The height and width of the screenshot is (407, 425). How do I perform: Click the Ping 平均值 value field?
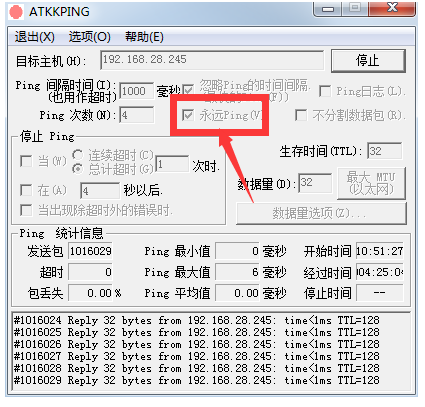pyautogui.click(x=237, y=293)
